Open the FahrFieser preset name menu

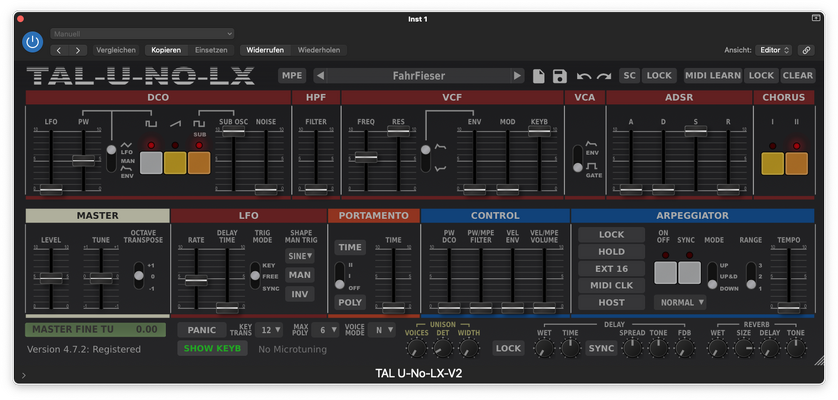pyautogui.click(x=418, y=76)
